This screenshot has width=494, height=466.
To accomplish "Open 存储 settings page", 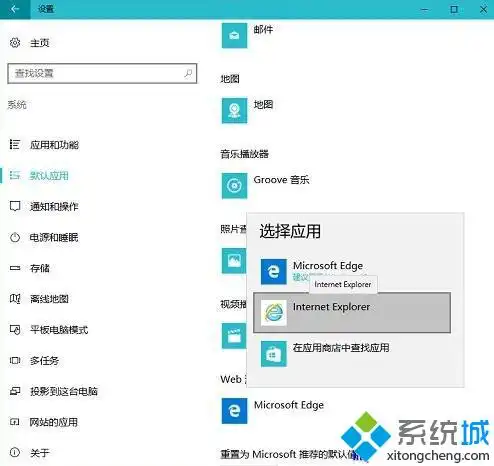I will 40,268.
